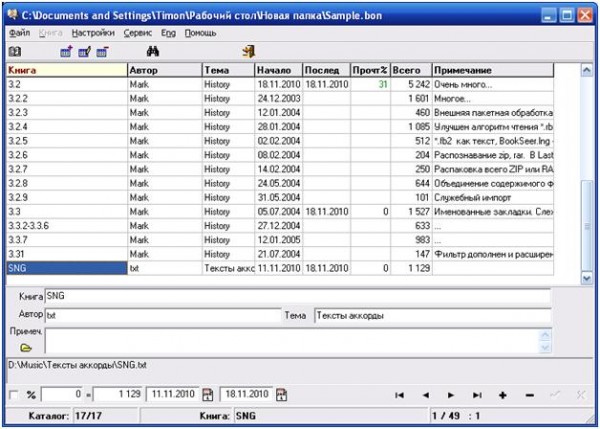
Task: Open calendar next to 11.11.2010 date field
Action: pos(208,395)
